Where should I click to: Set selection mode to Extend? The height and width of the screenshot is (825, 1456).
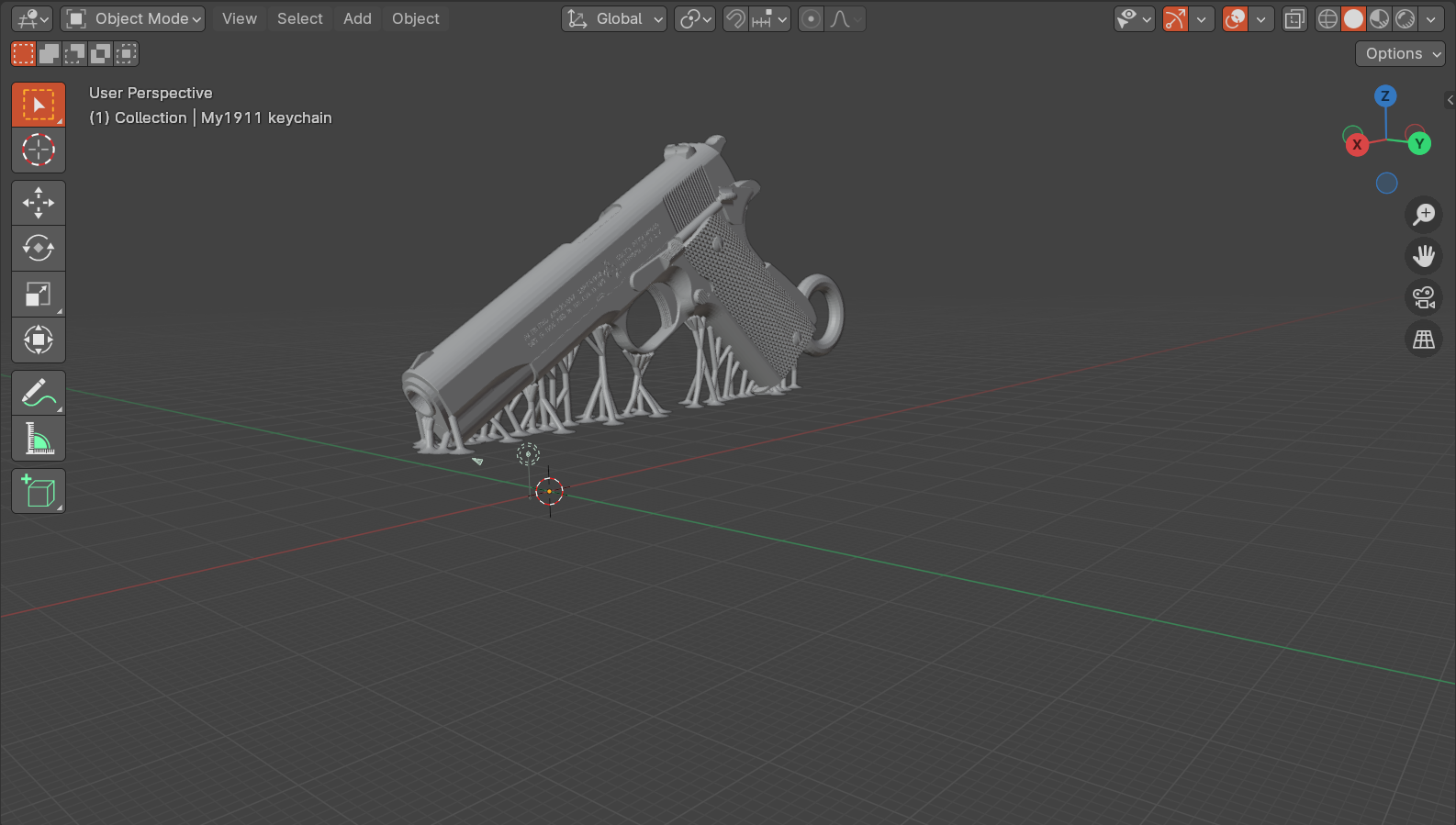[x=50, y=53]
